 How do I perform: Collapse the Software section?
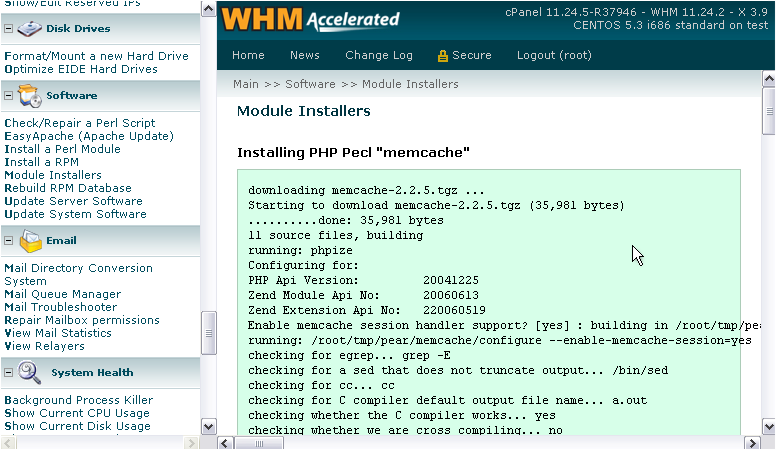tap(9, 97)
